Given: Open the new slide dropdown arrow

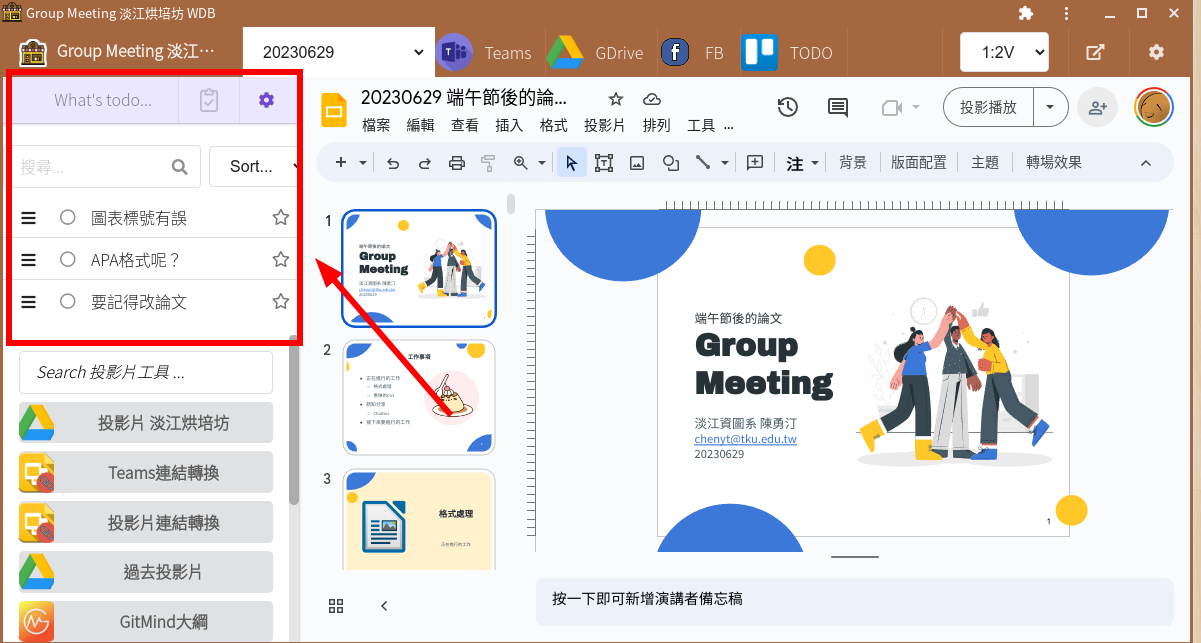Looking at the screenshot, I should pos(363,163).
